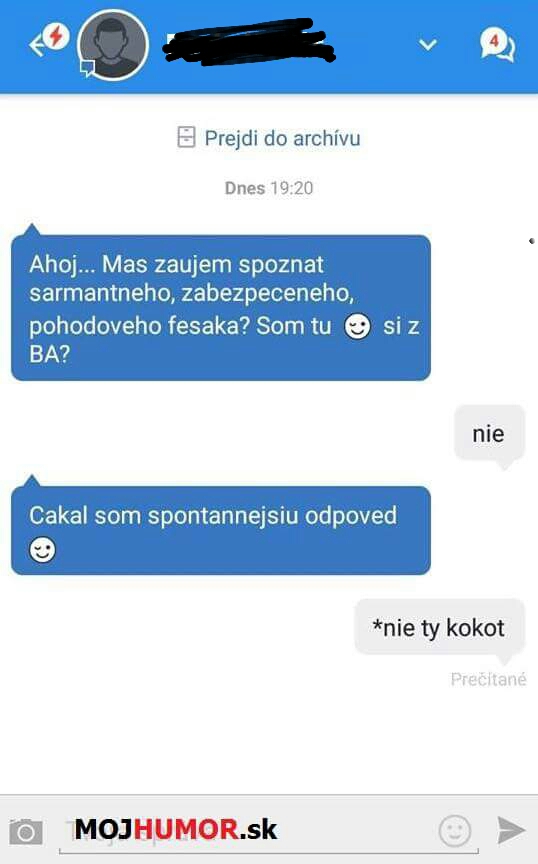The width and height of the screenshot is (538, 864).
Task: Tap the back arrow with lightning badge
Action: pos(49,40)
